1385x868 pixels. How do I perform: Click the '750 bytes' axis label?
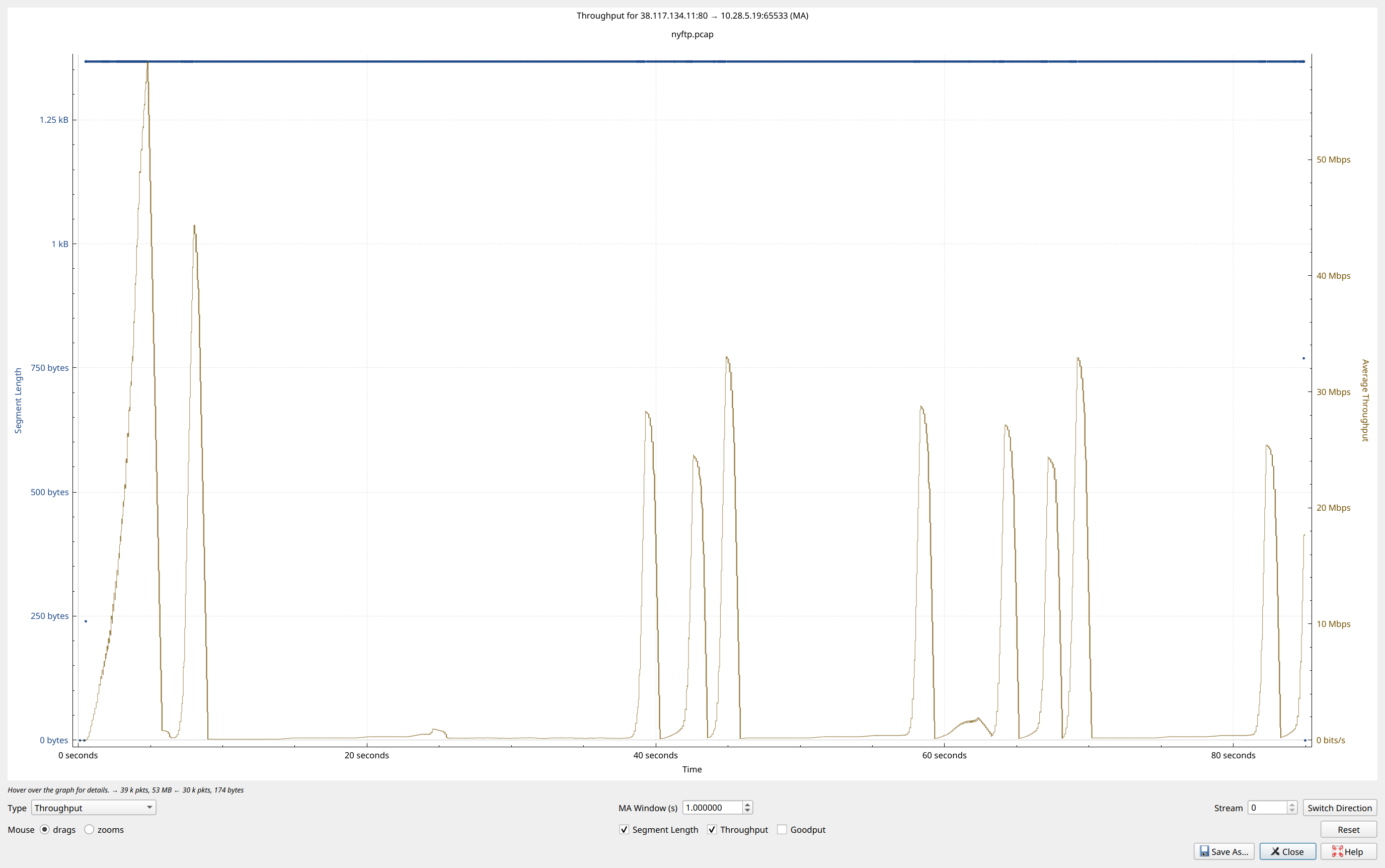point(49,368)
